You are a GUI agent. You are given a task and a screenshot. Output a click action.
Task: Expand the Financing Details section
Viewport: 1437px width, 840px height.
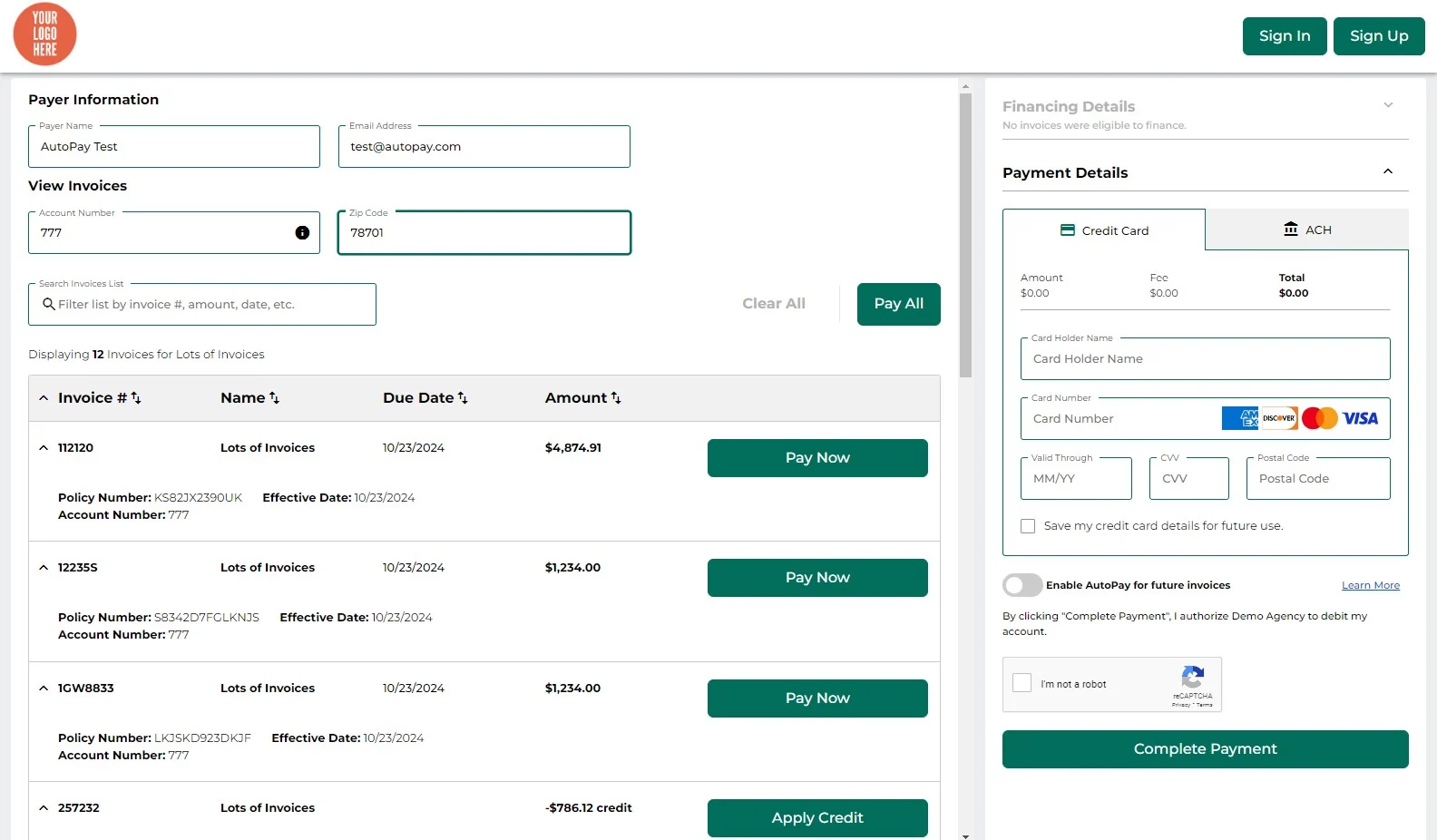[1388, 105]
